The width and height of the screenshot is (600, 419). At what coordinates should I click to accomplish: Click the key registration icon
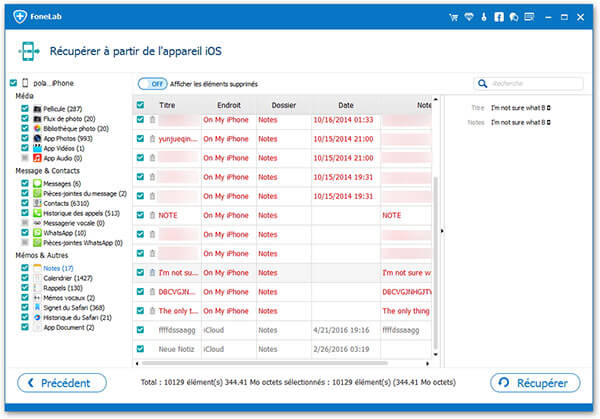[483, 17]
